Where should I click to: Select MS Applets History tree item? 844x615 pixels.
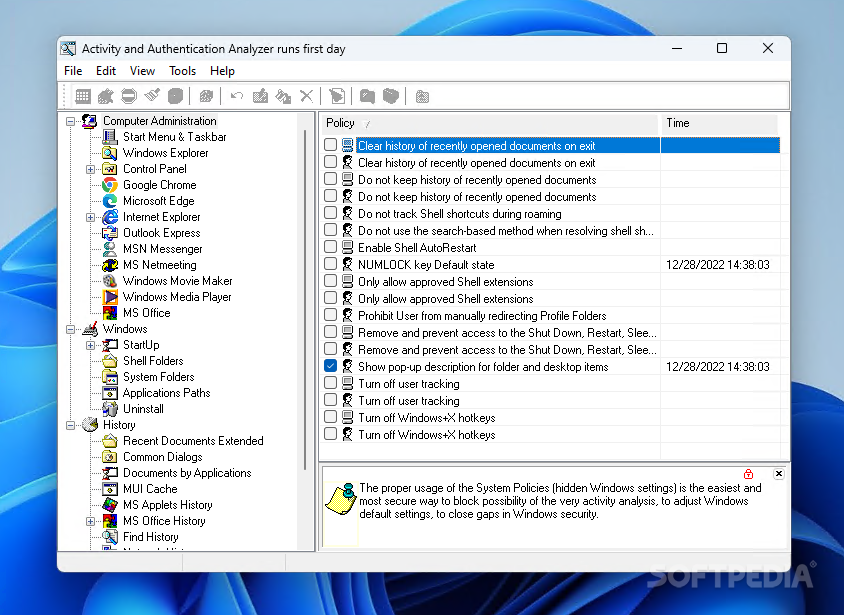(x=167, y=505)
